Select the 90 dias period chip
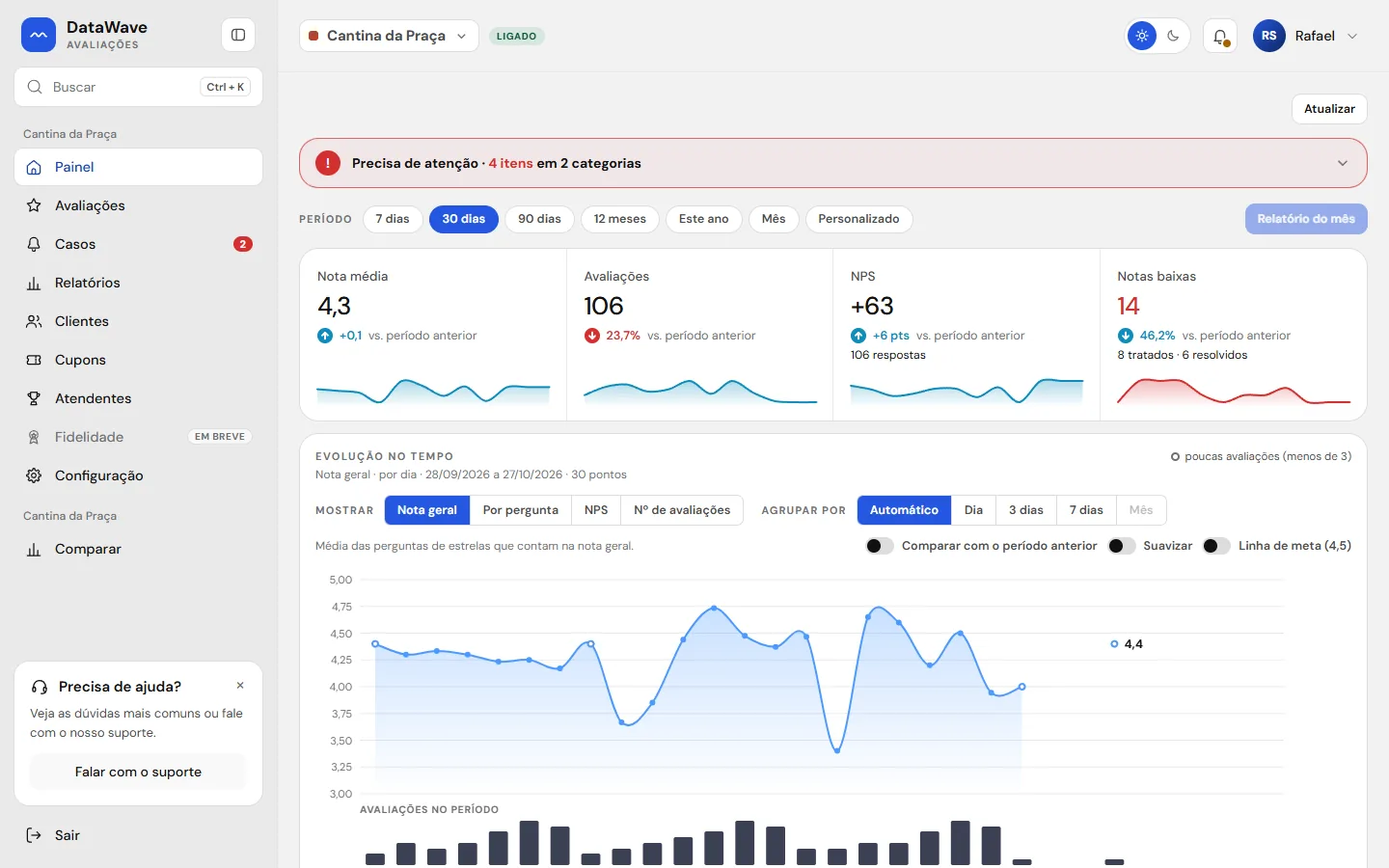Viewport: 1389px width, 868px height. tap(539, 219)
